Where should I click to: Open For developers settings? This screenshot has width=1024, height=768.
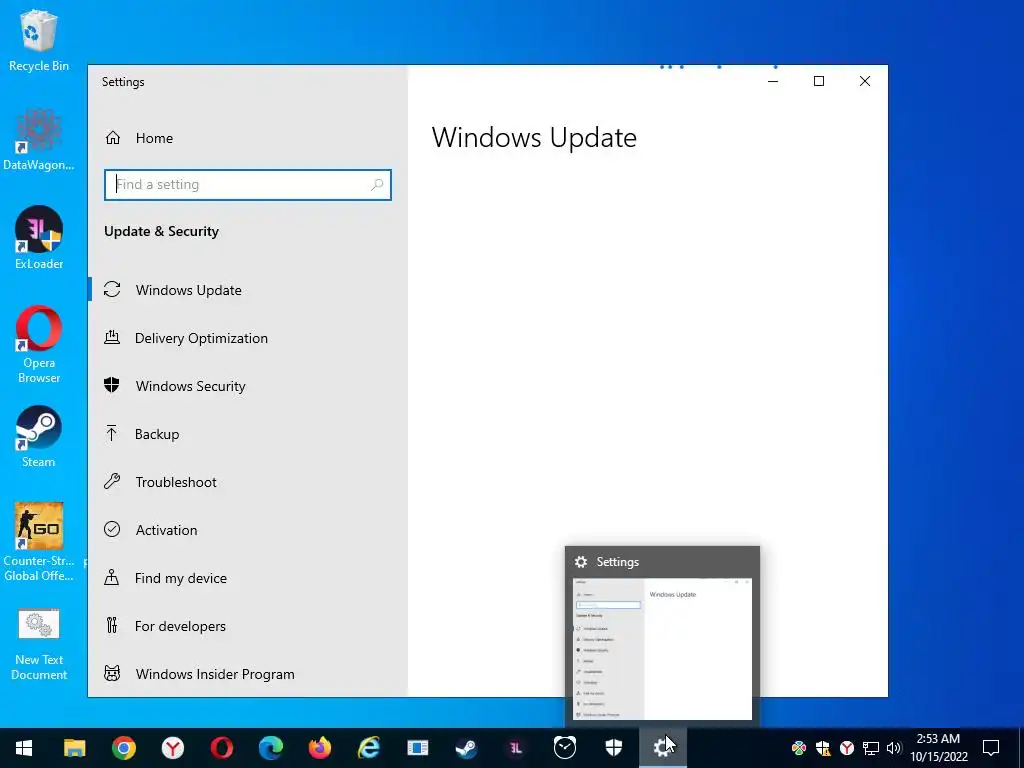(248, 626)
